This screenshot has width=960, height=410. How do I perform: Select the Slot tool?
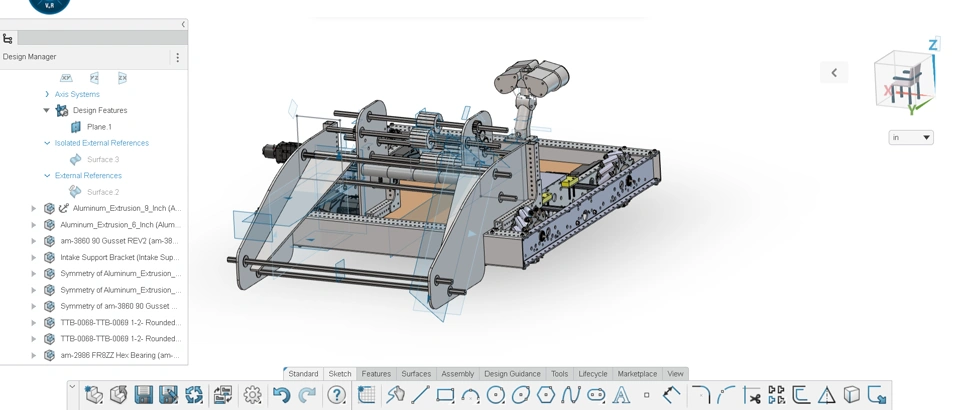tap(596, 395)
